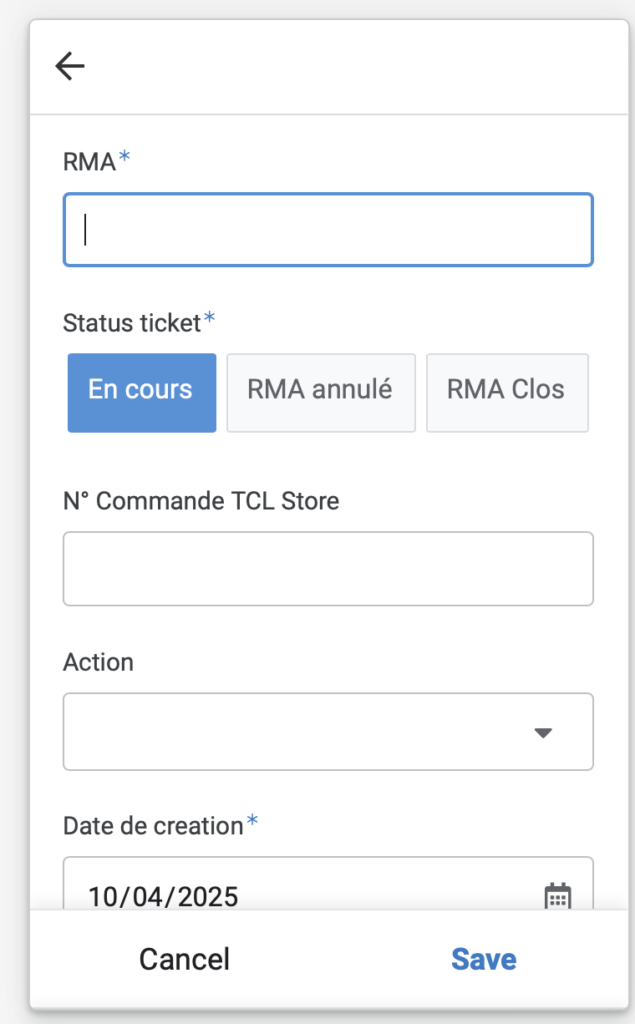Click the Action label text

click(x=98, y=662)
